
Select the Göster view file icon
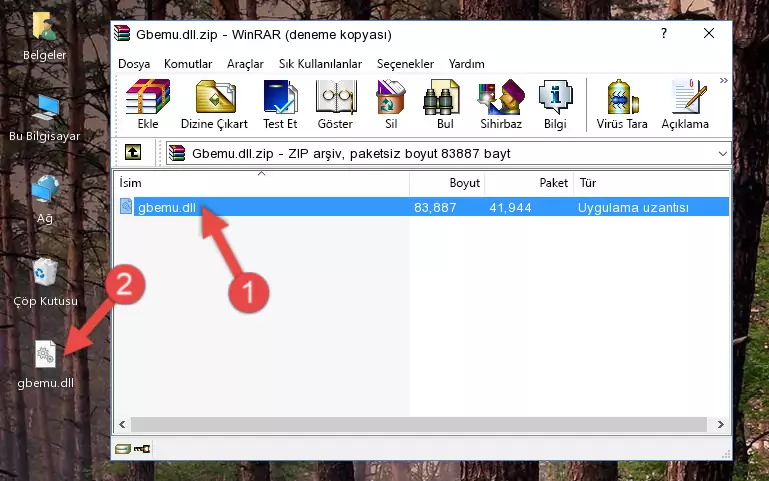pyautogui.click(x=335, y=104)
